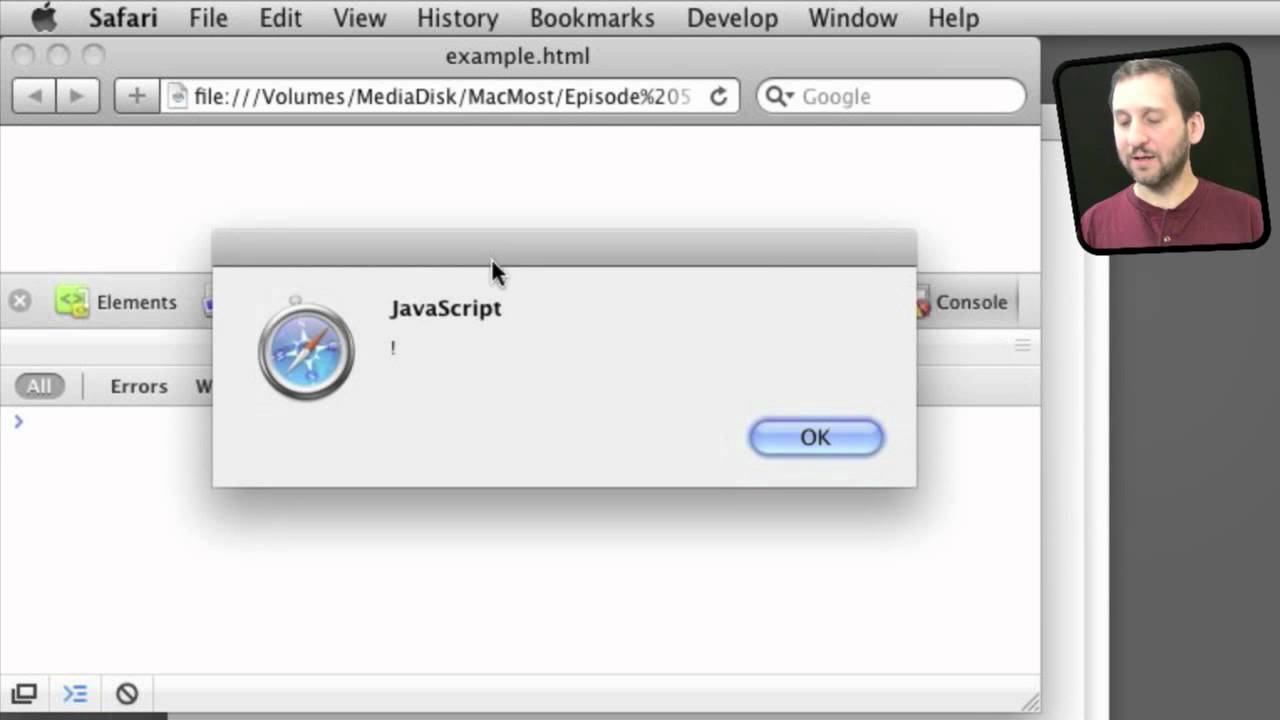Select the All filter in console

(x=39, y=386)
